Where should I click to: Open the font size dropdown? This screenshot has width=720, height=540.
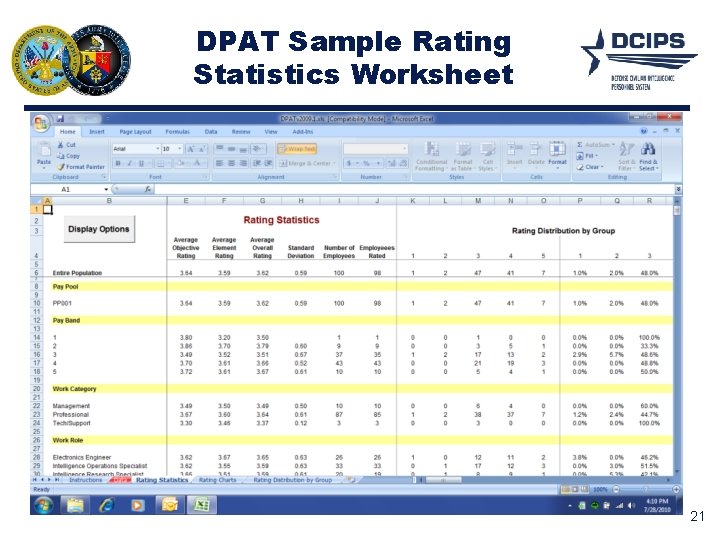(180, 149)
